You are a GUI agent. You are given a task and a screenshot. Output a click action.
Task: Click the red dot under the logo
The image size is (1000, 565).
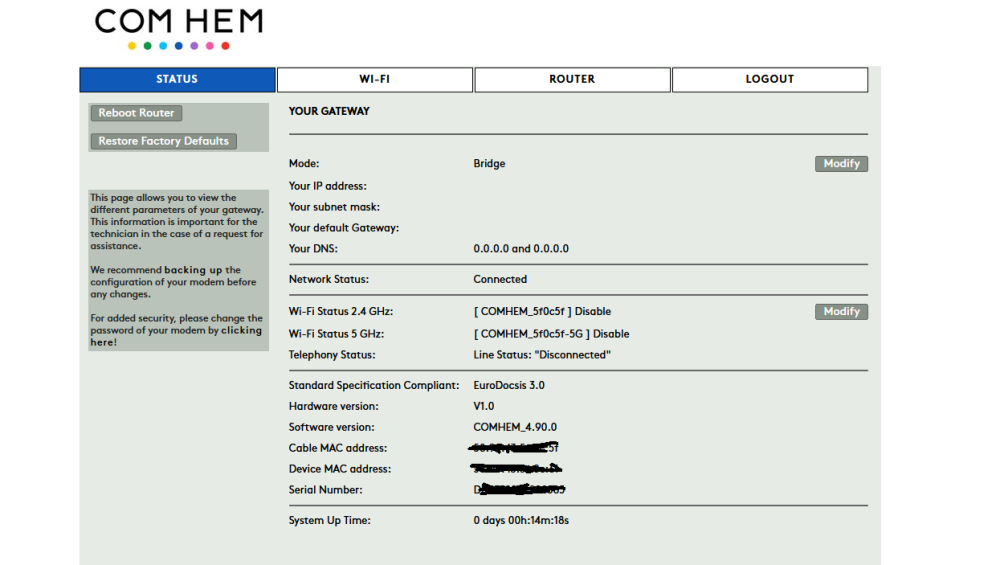tap(226, 46)
